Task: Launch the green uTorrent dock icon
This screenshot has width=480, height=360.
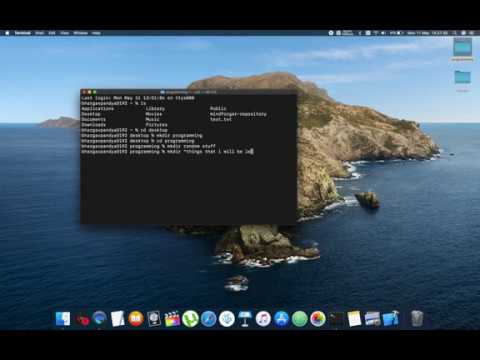Action: [190, 319]
